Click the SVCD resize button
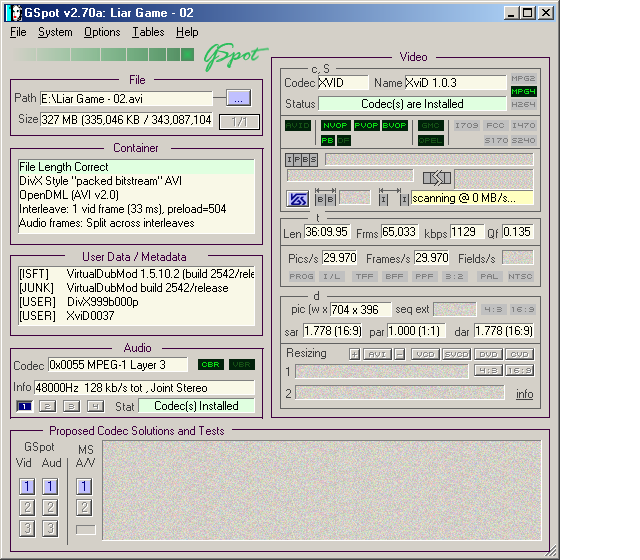The width and height of the screenshot is (640, 560). pyautogui.click(x=456, y=354)
